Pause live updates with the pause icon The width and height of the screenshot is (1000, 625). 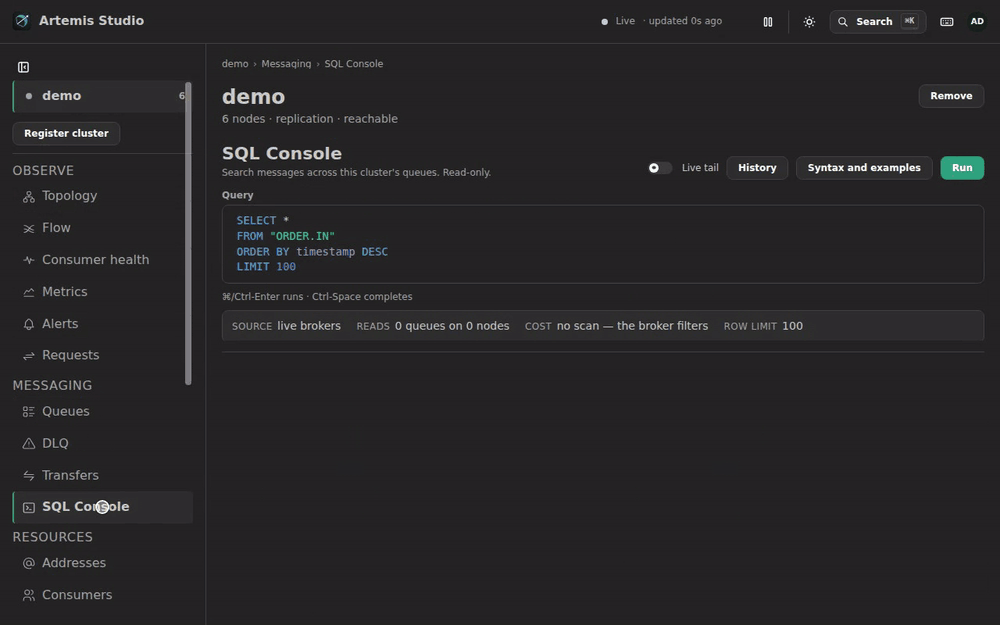[x=768, y=22]
